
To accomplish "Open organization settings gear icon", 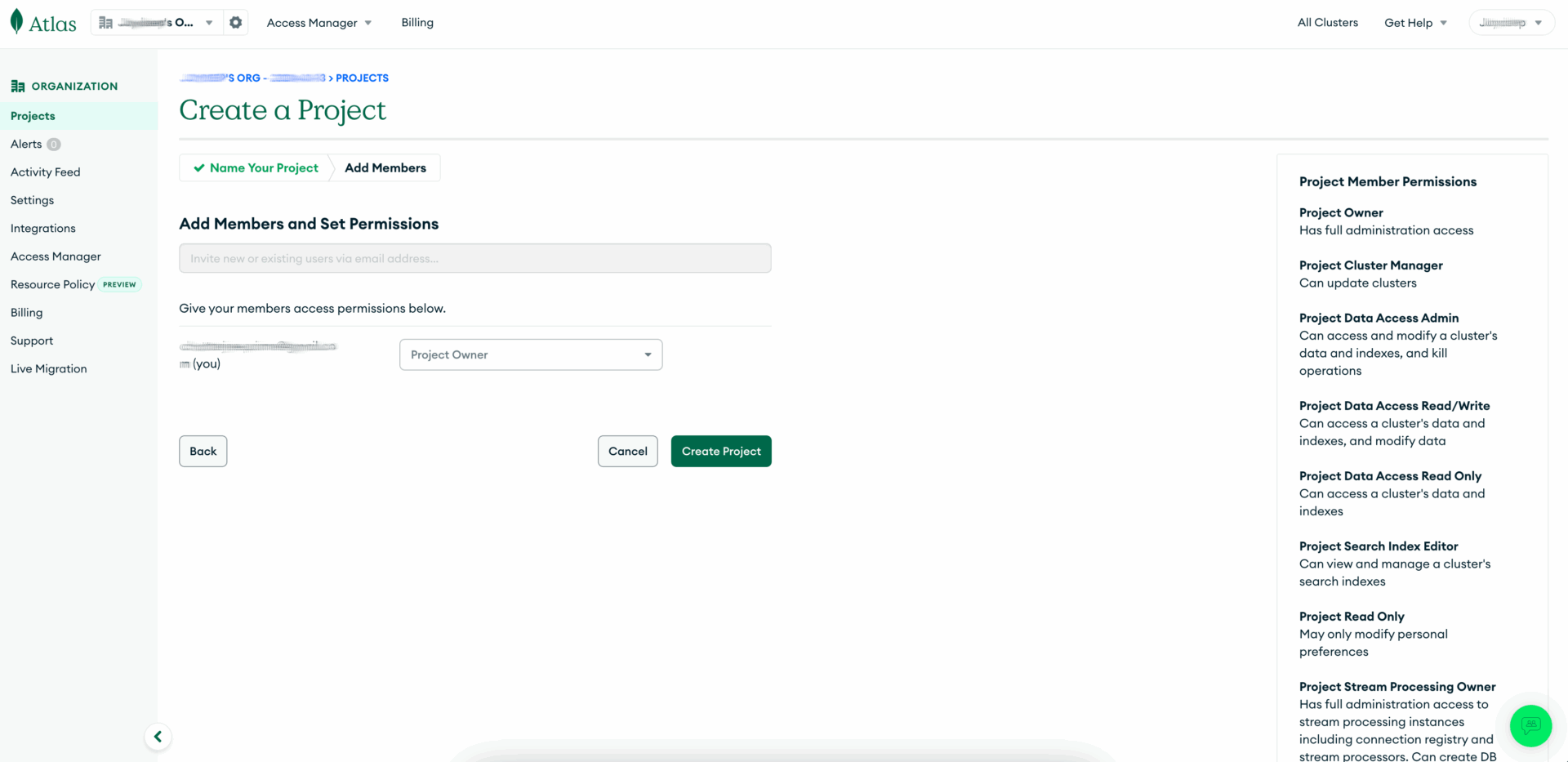I will (x=236, y=23).
